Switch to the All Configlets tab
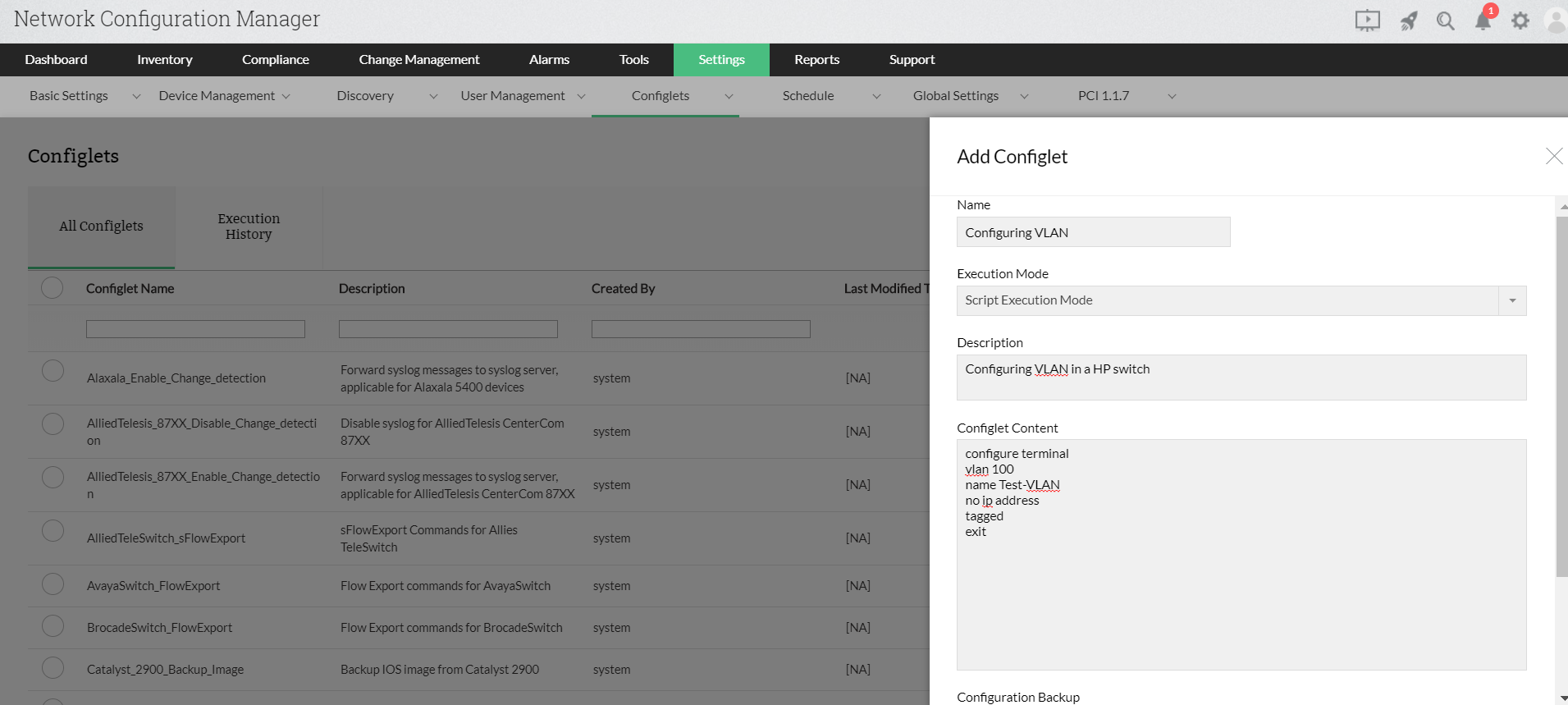The image size is (1568, 705). [x=101, y=227]
